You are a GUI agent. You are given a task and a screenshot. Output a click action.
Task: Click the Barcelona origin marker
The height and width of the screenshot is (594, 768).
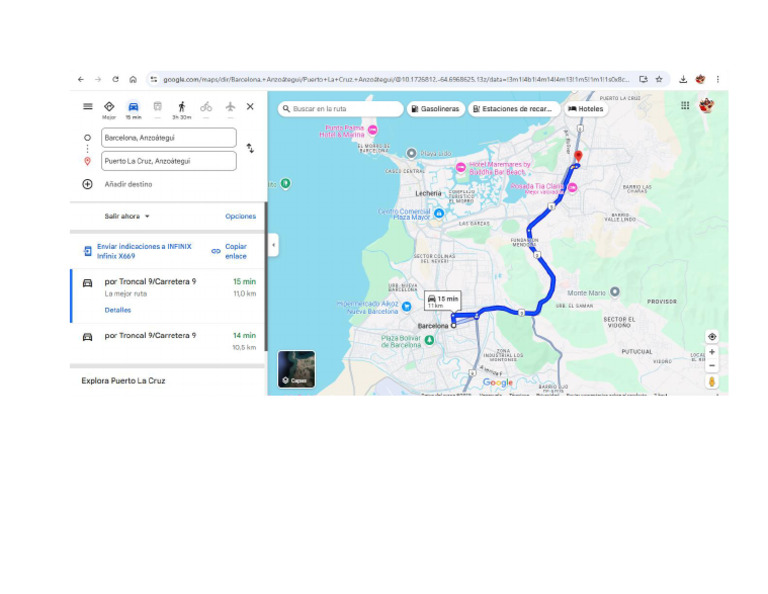[x=454, y=326]
